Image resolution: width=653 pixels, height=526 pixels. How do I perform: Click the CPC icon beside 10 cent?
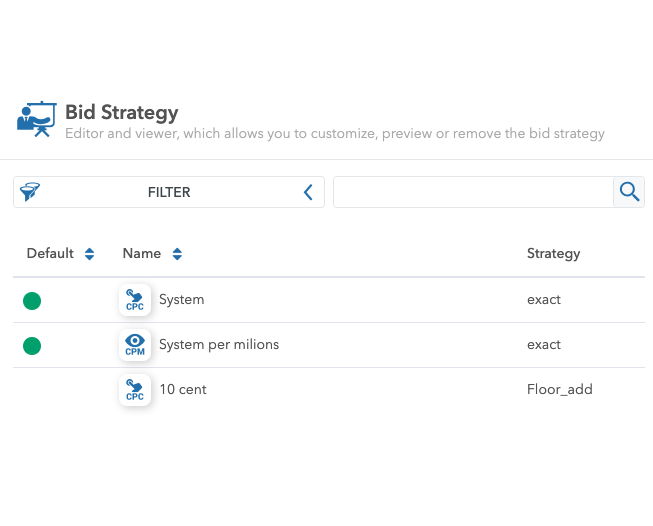click(135, 390)
